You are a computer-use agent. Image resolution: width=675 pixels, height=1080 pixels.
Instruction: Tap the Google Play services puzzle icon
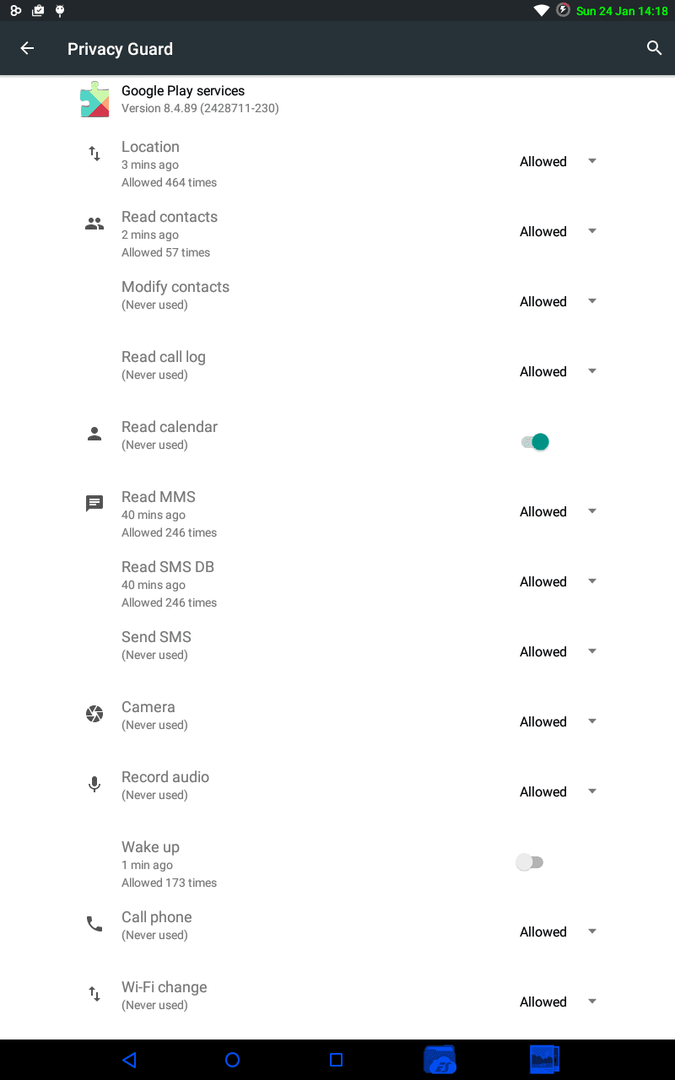[x=94, y=99]
